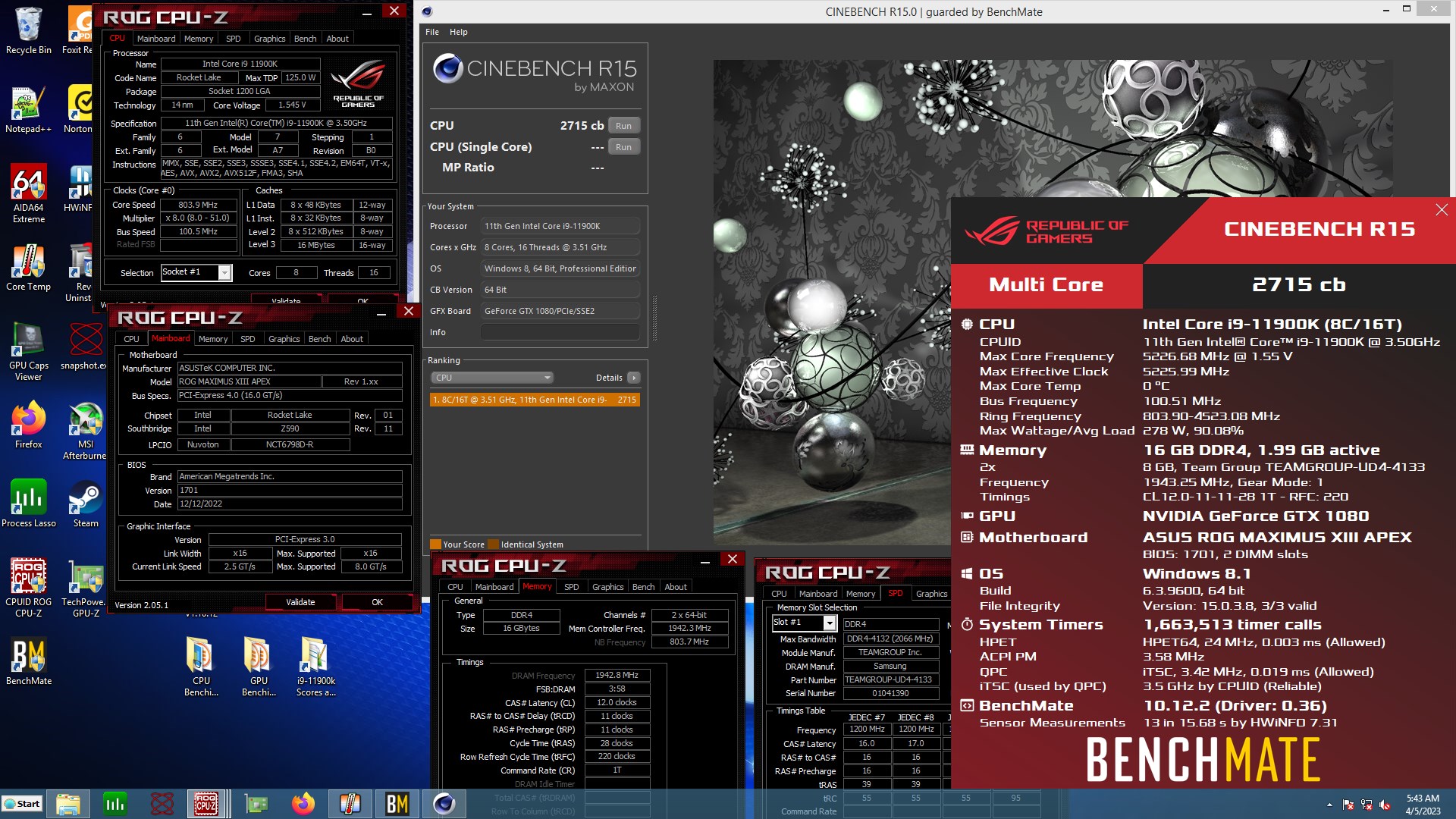Screen dimensions: 1456x819
Task: Open Memory tab in top CPU-Z window
Action: click(198, 39)
